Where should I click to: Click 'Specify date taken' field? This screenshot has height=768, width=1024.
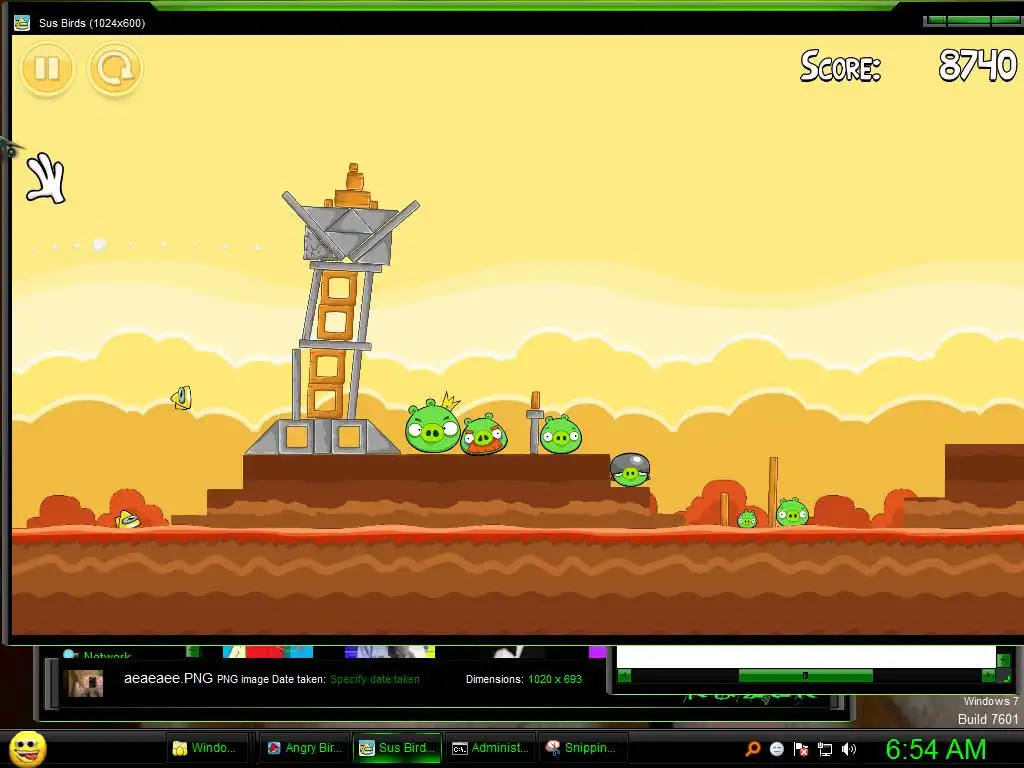[x=374, y=679]
